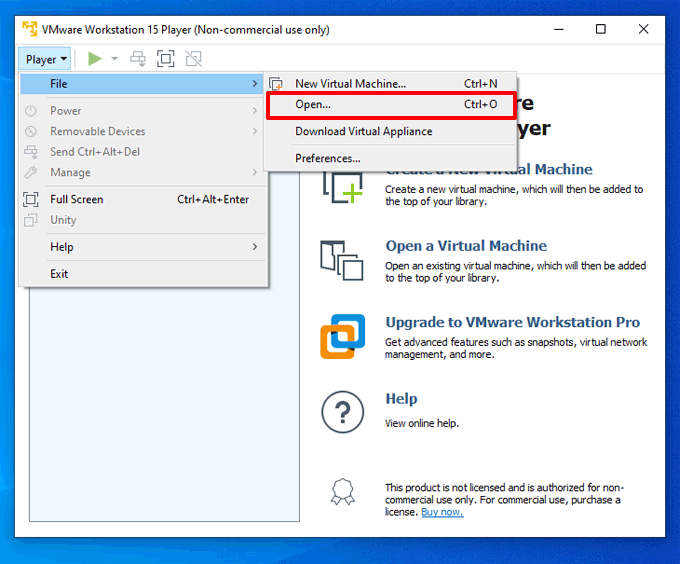The width and height of the screenshot is (680, 564).
Task: Expand the power options arrow beside Play
Action: click(114, 59)
